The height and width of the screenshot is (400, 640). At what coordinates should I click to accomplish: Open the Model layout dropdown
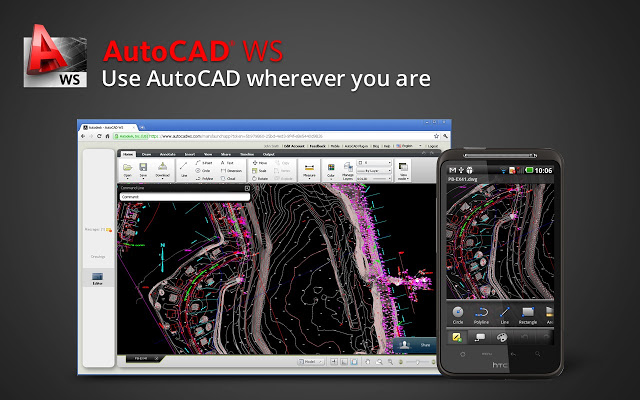click(311, 362)
